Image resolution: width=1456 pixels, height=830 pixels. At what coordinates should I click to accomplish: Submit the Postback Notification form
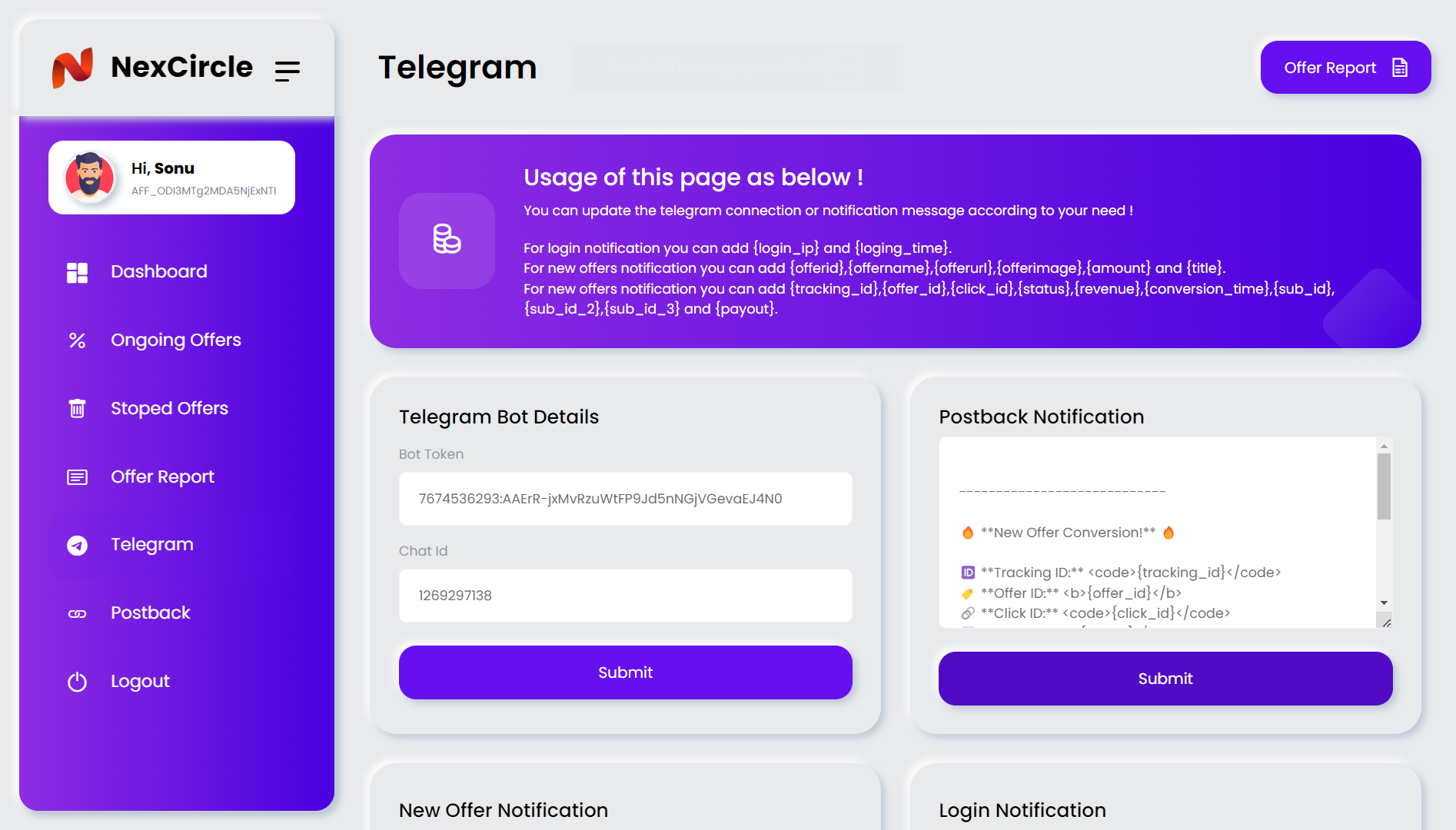pos(1165,679)
